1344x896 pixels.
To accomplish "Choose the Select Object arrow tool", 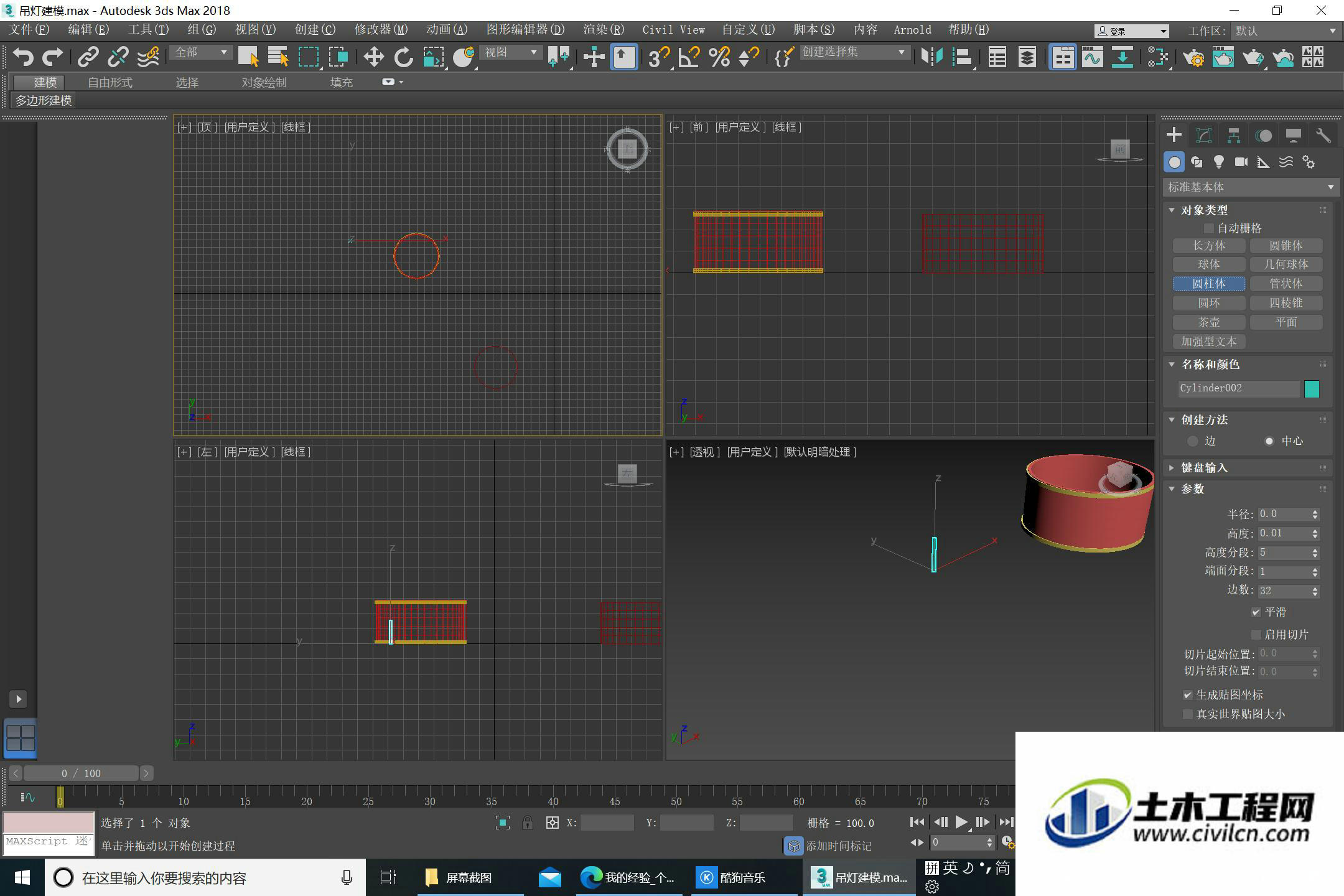I will pos(248,57).
